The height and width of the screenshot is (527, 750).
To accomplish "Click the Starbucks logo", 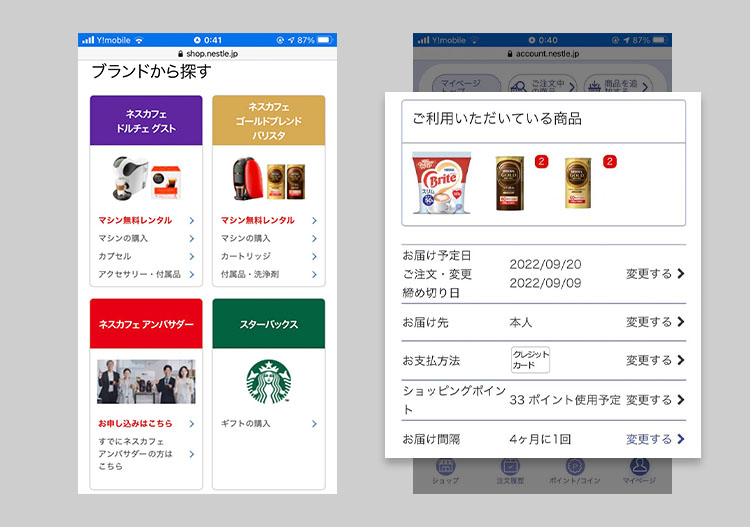I will pyautogui.click(x=268, y=382).
